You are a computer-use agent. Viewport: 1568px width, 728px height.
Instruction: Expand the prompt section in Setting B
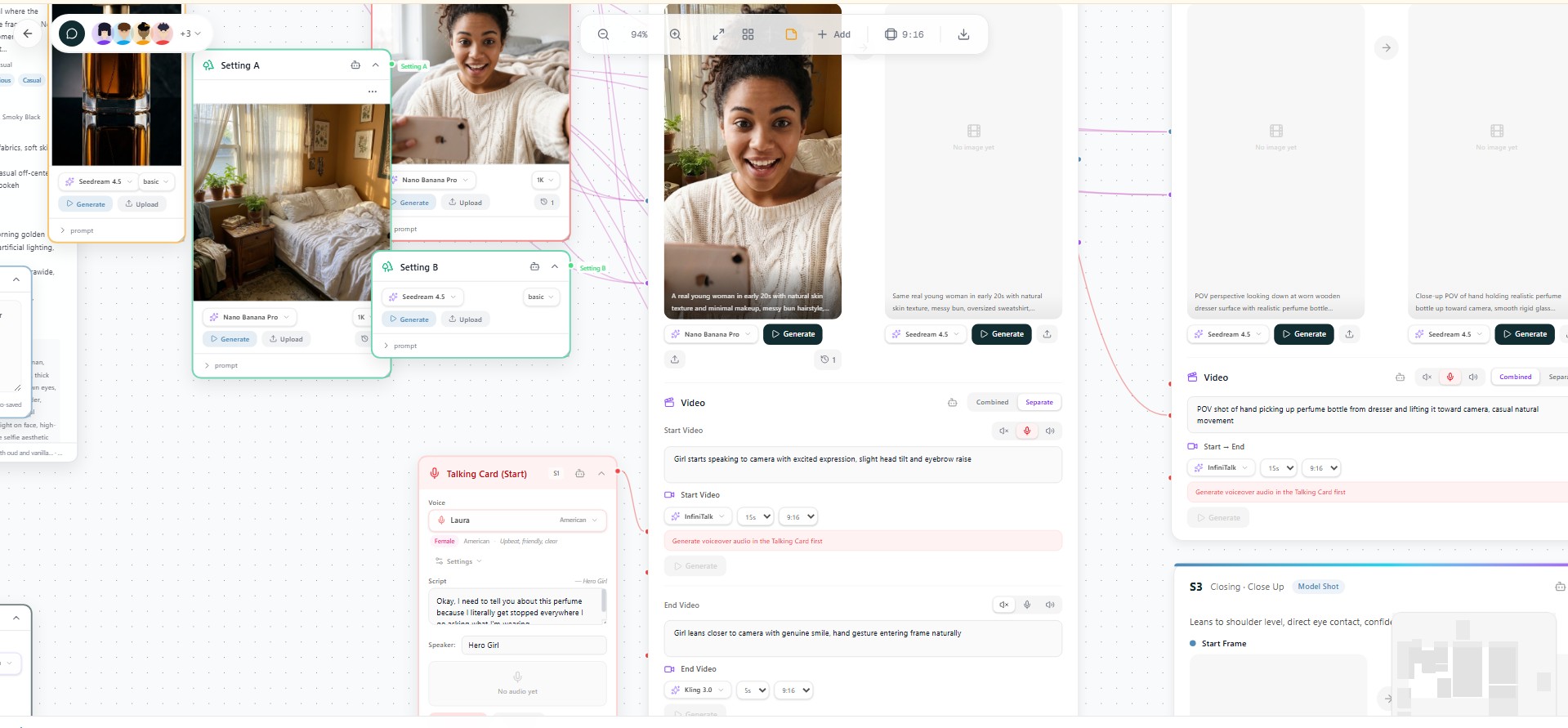[x=400, y=346]
